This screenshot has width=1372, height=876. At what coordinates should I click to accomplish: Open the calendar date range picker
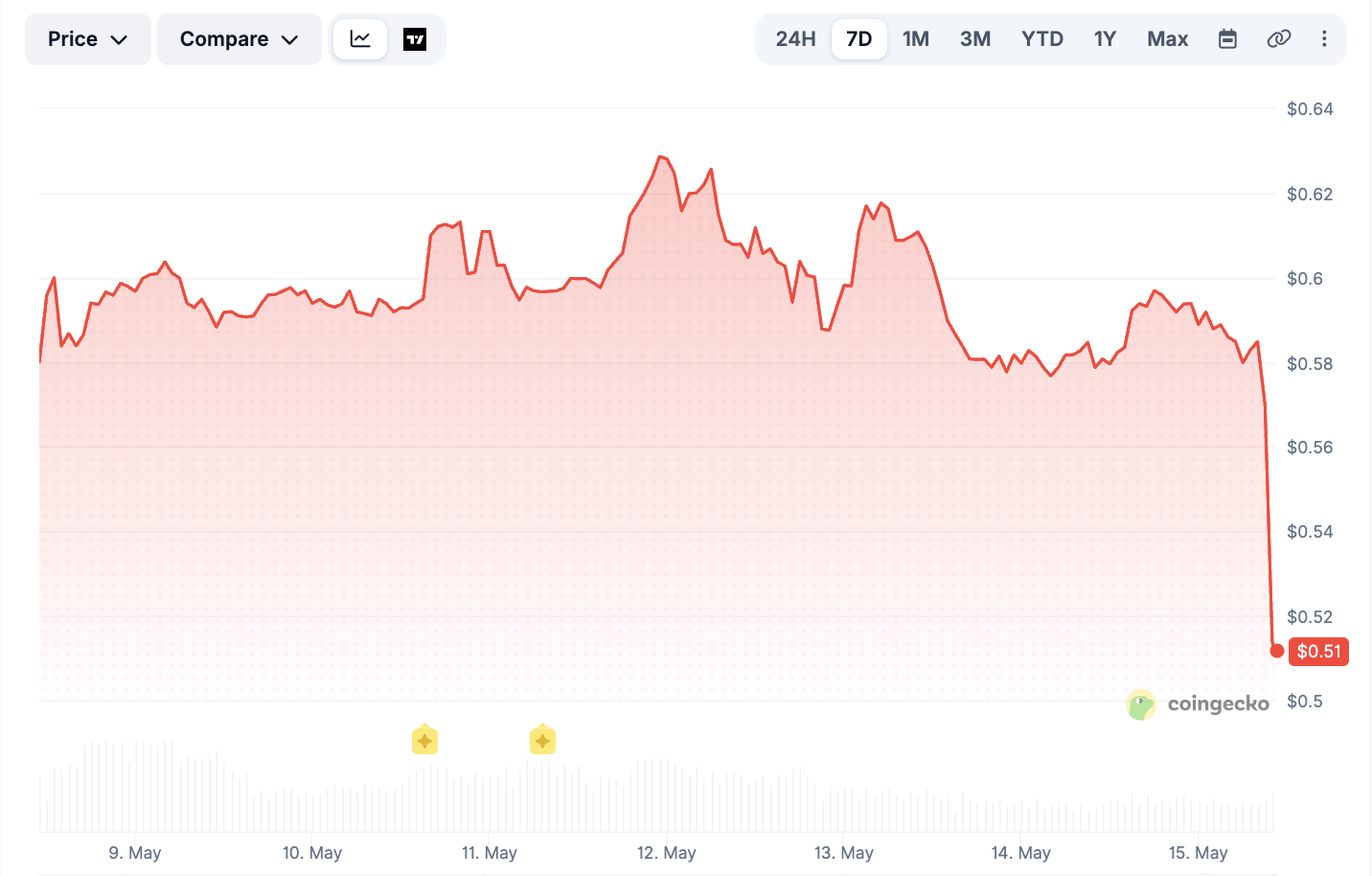[x=1227, y=39]
